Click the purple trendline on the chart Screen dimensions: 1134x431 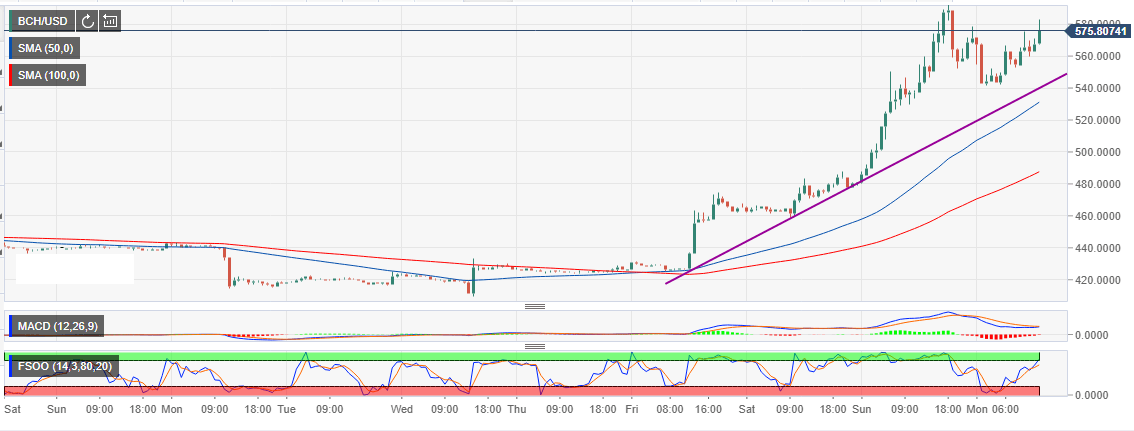[860, 180]
